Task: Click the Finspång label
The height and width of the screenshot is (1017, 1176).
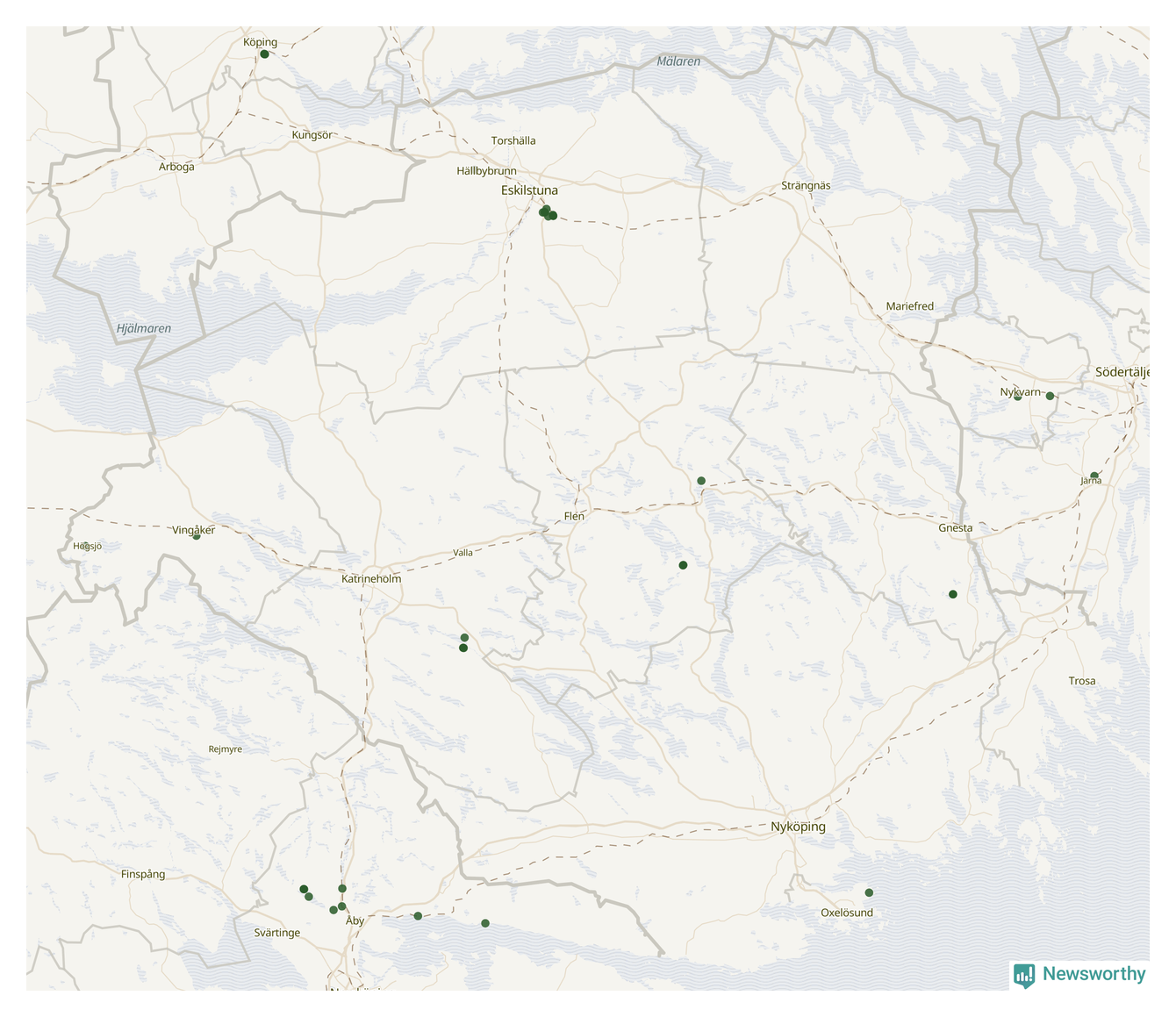Action: pyautogui.click(x=143, y=874)
